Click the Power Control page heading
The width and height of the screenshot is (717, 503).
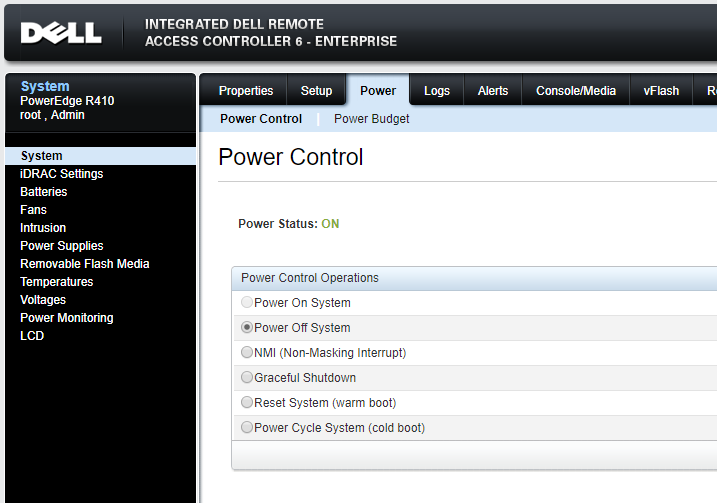pos(291,157)
